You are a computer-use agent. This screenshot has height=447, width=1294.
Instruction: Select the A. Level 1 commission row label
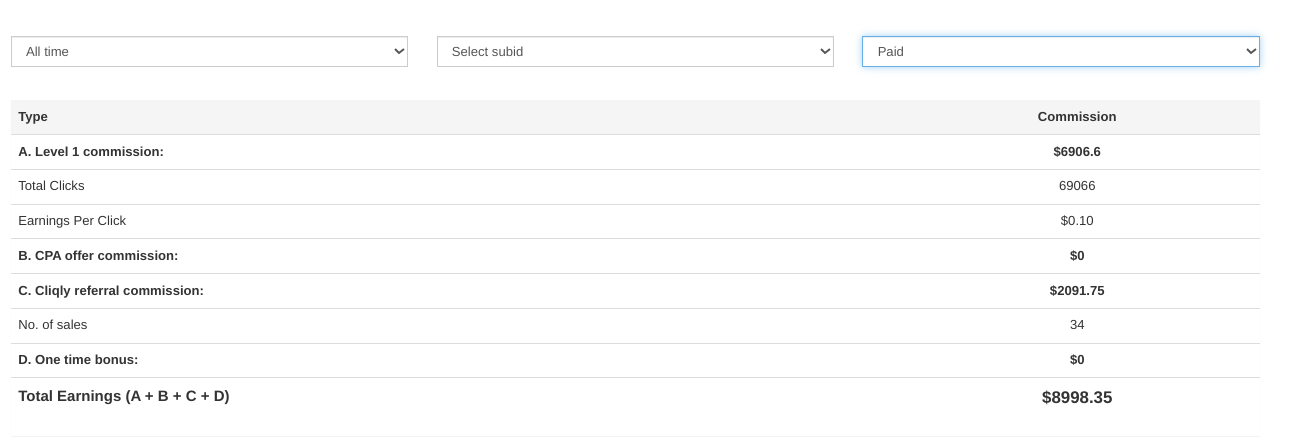tap(91, 152)
